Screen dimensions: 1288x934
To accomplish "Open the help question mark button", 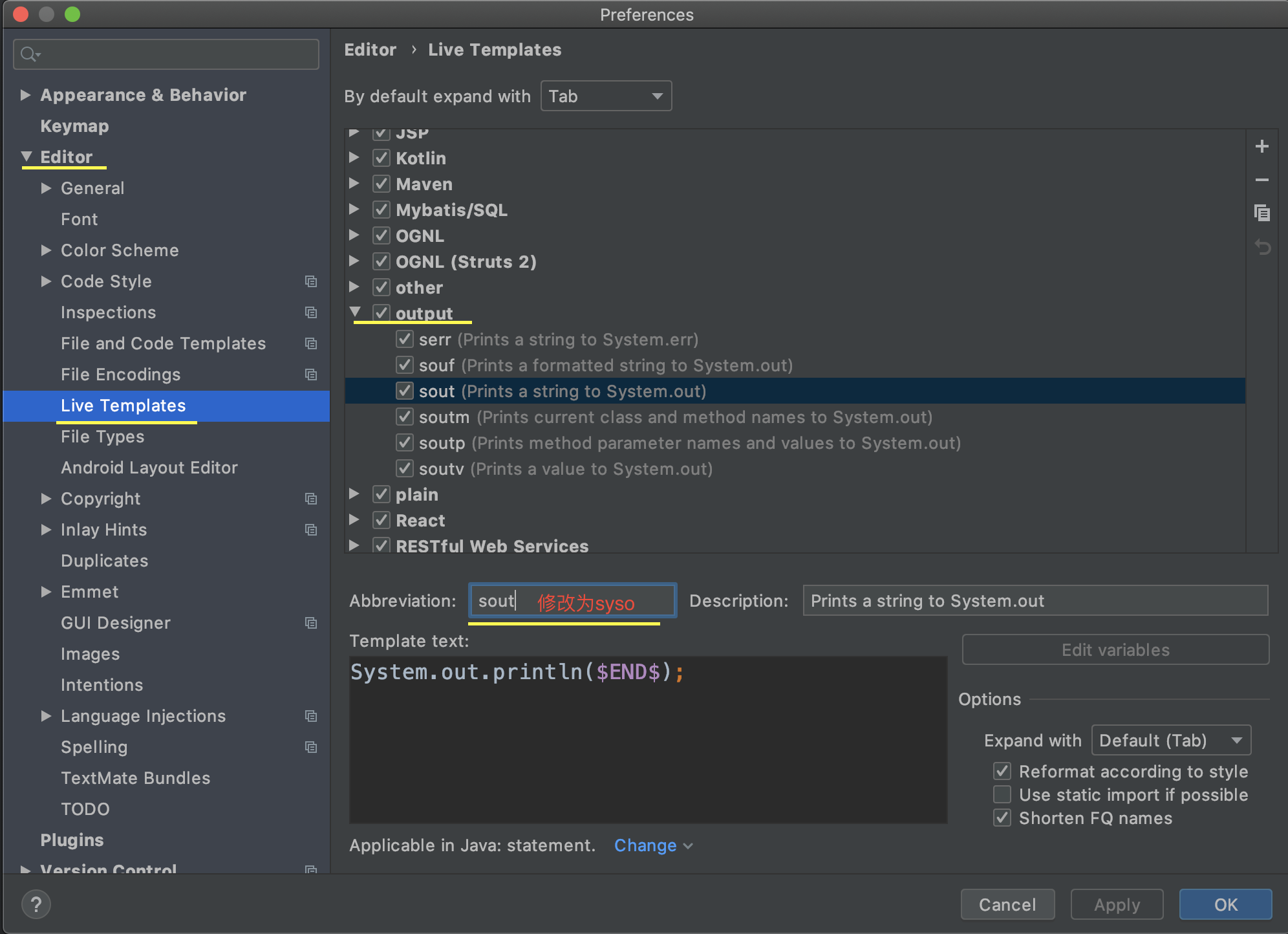I will 36,904.
